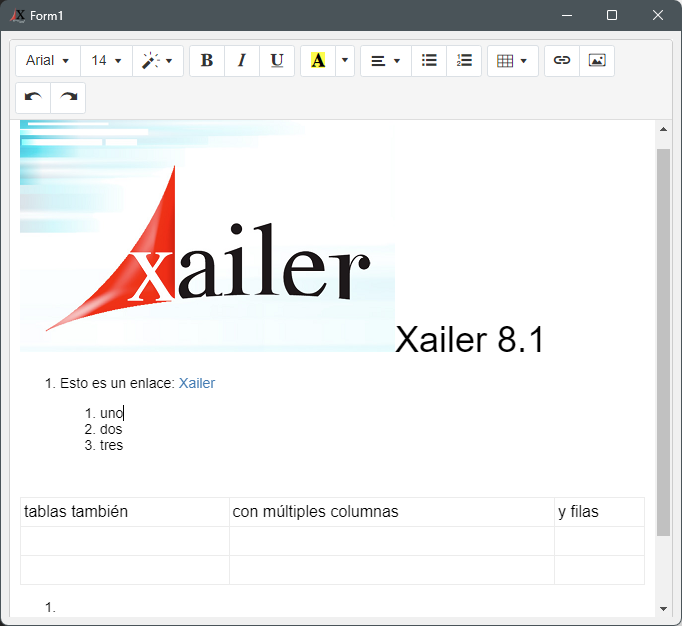Click the vertical scrollbar thumb
The height and width of the screenshot is (626, 682).
coord(663,342)
